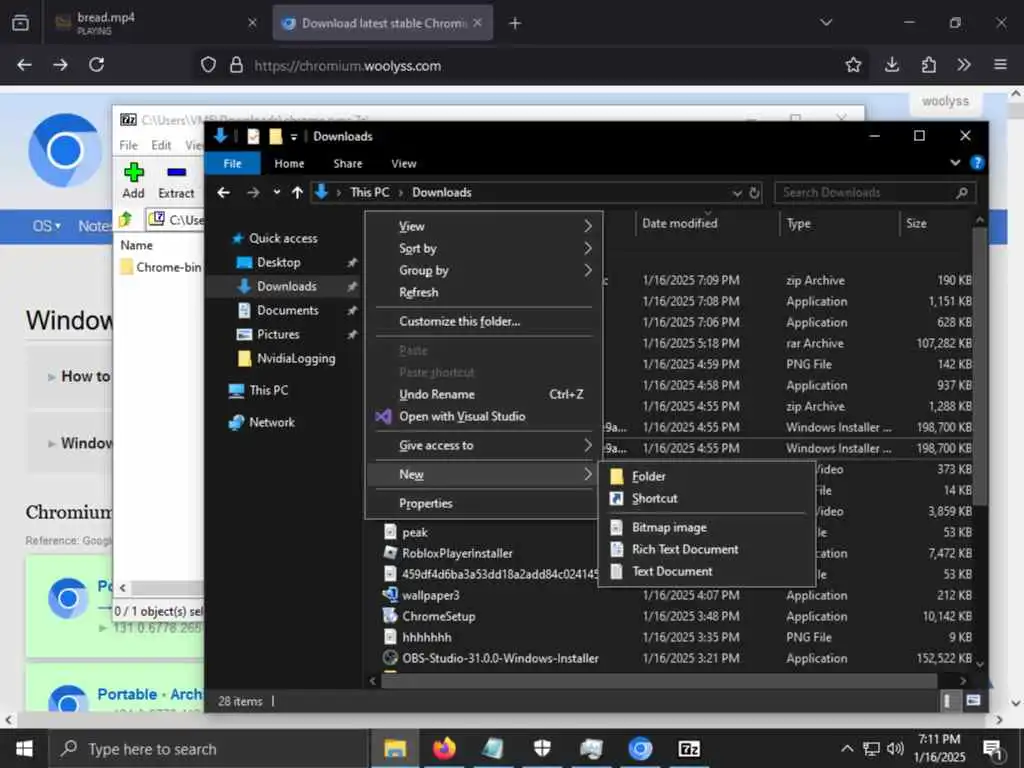This screenshot has width=1024, height=768.
Task: Click the Search Downloads field
Action: tap(875, 193)
